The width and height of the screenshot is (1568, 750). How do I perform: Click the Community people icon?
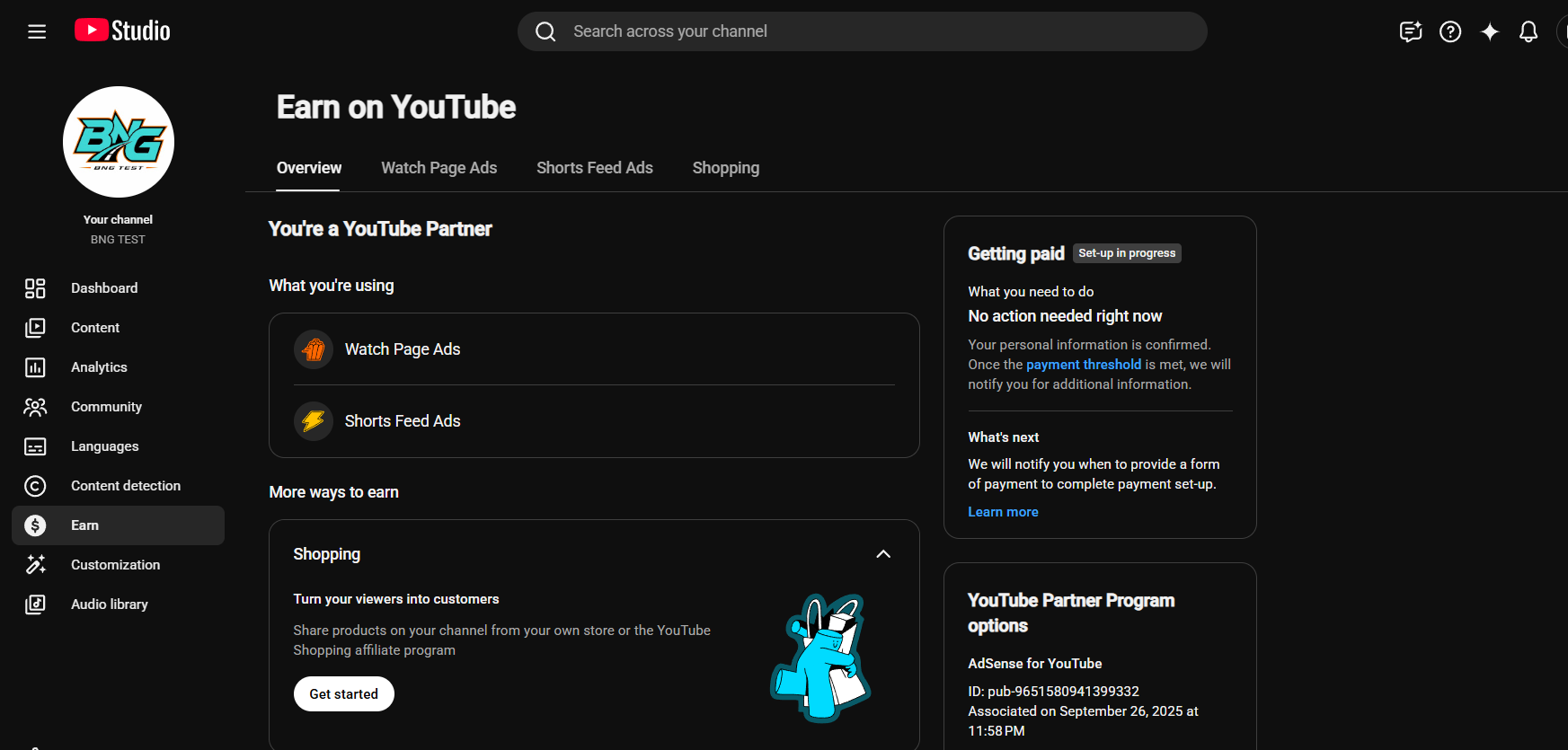click(35, 407)
